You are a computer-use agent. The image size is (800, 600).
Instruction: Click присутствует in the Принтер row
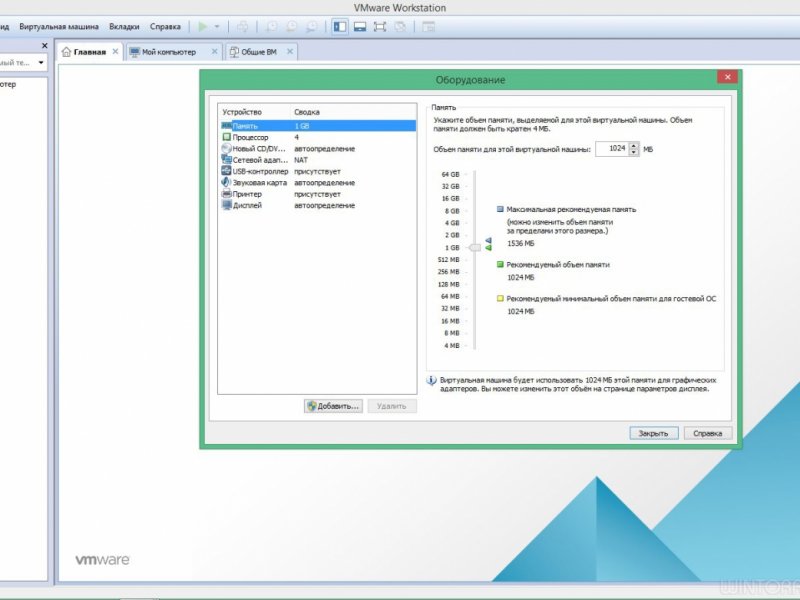(x=317, y=194)
